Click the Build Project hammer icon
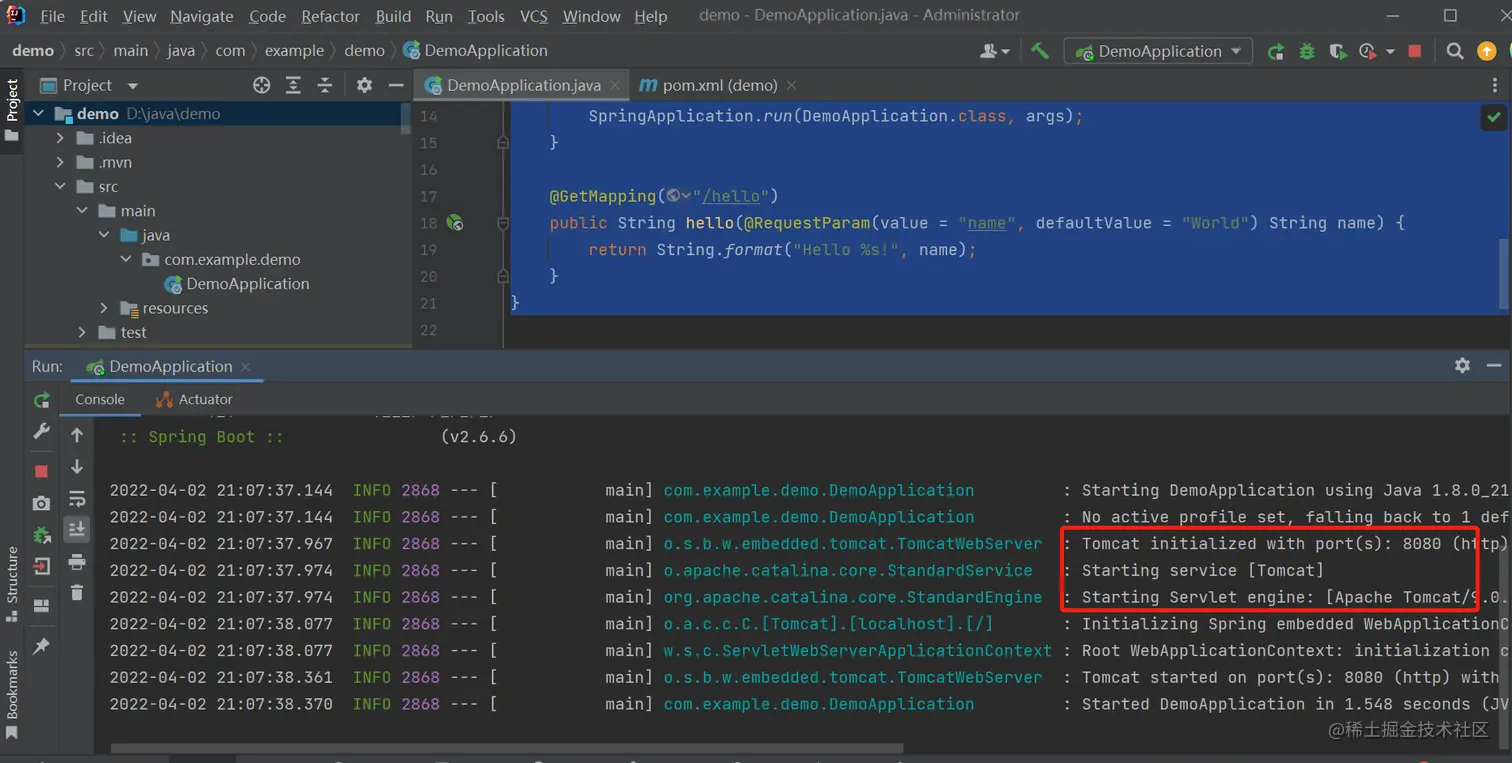The width and height of the screenshot is (1512, 763). click(1040, 51)
